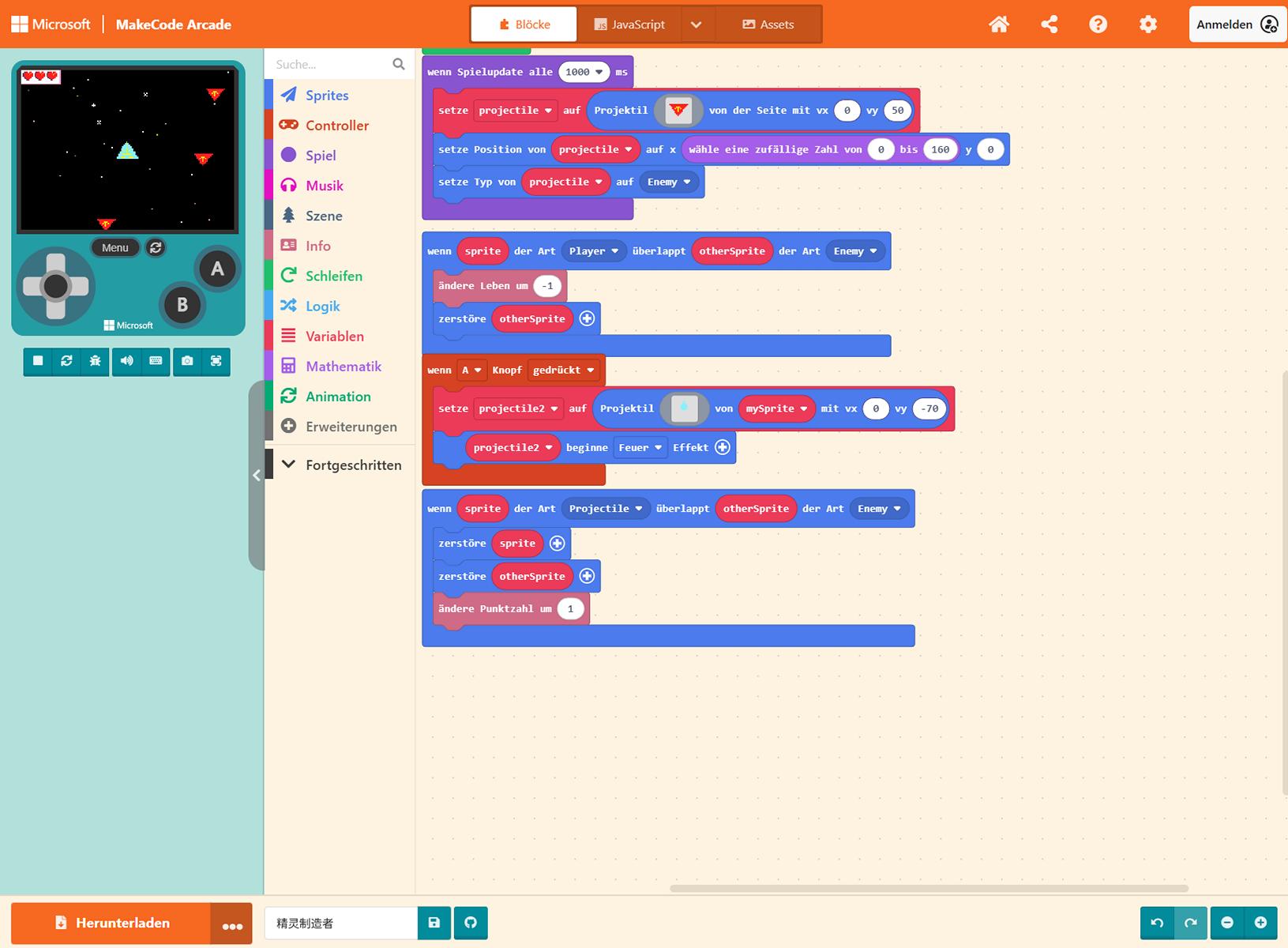Viewport: 1288px width, 948px height.
Task: Switch to the JavaScript tab
Action: click(x=629, y=24)
